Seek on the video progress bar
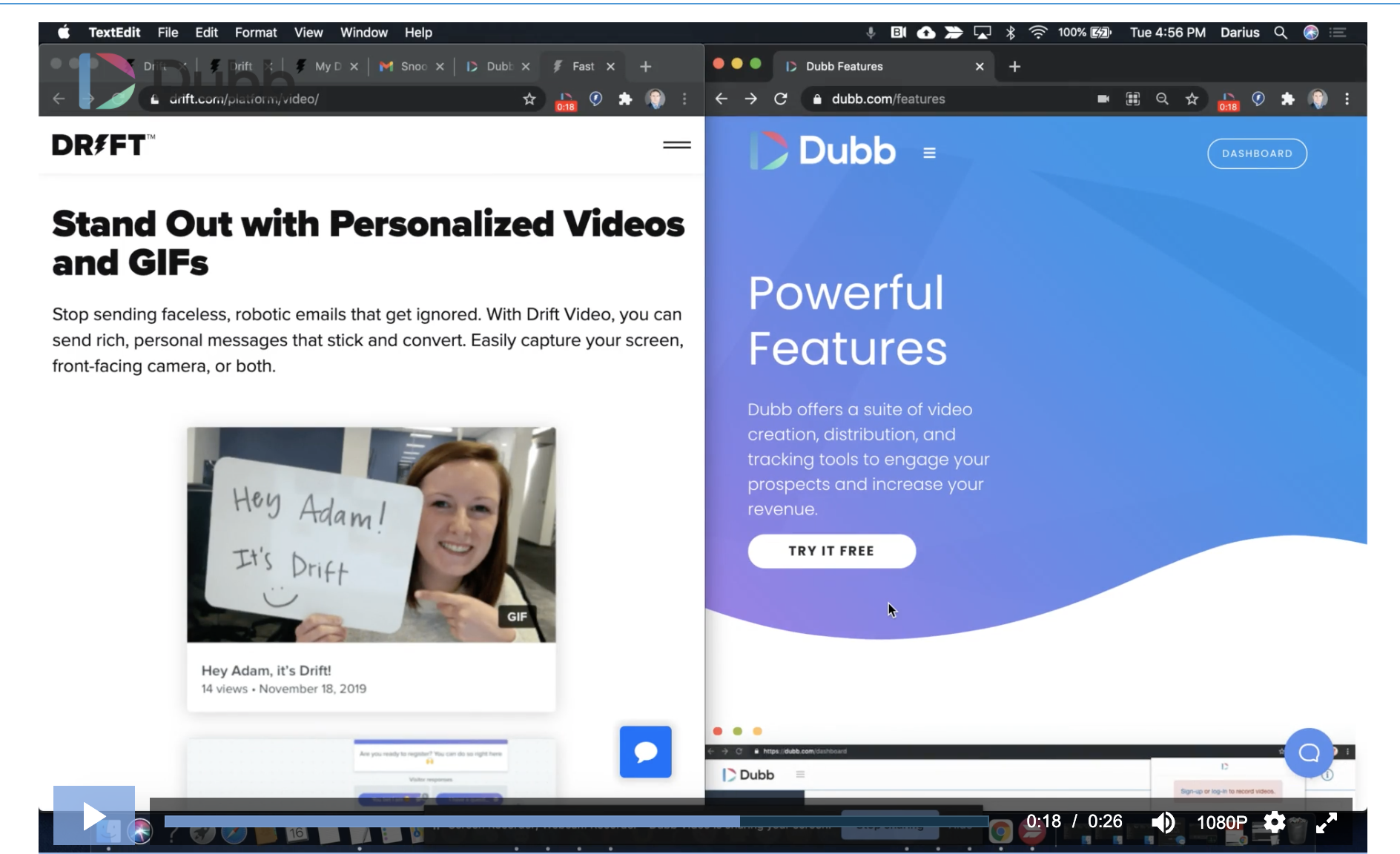1400x854 pixels. (575, 821)
